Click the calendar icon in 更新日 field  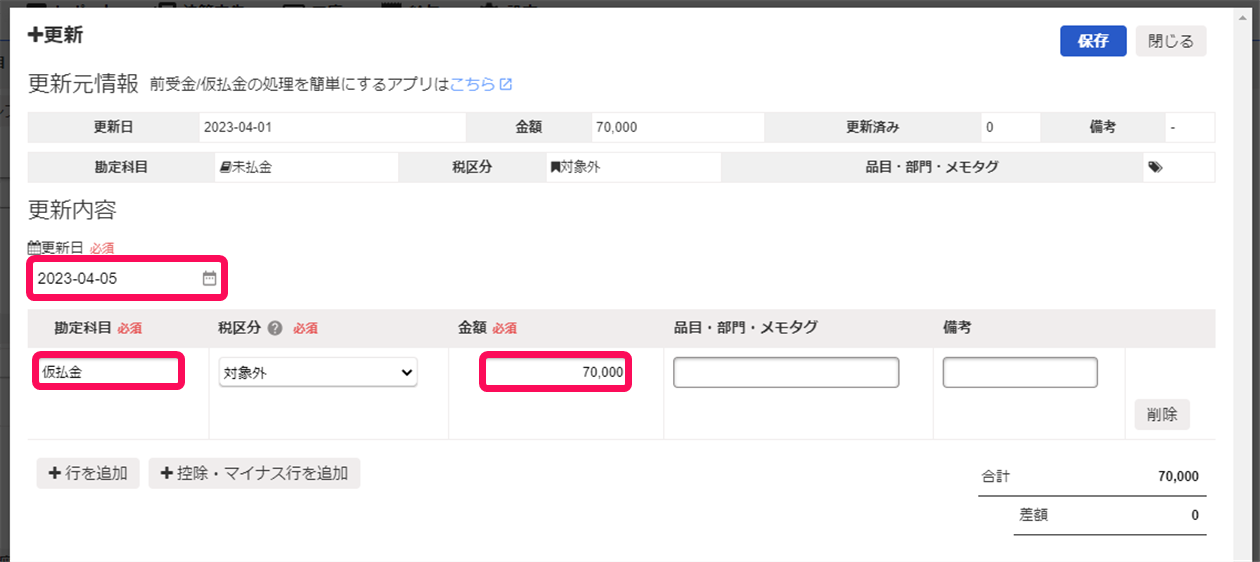coord(209,279)
